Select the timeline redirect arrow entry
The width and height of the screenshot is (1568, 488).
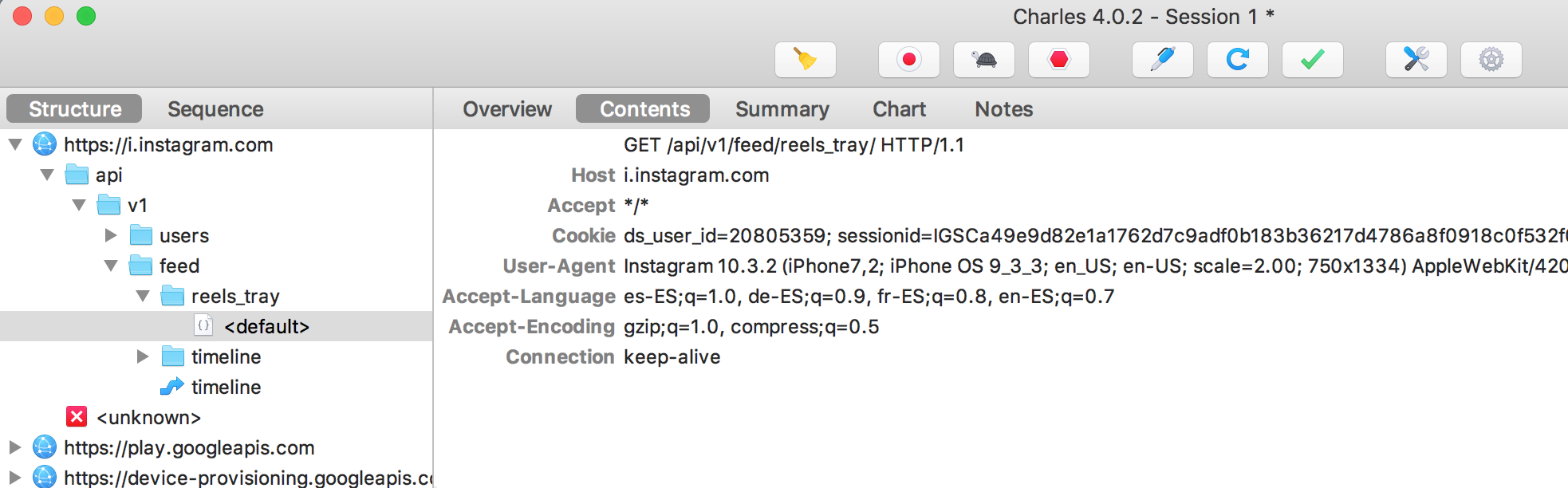211,387
